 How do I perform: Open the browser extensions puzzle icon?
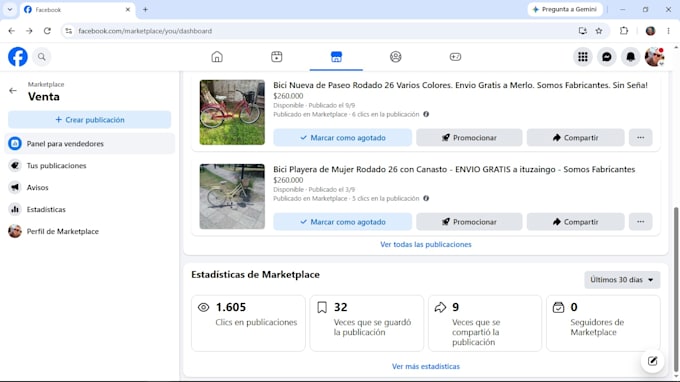coord(624,31)
